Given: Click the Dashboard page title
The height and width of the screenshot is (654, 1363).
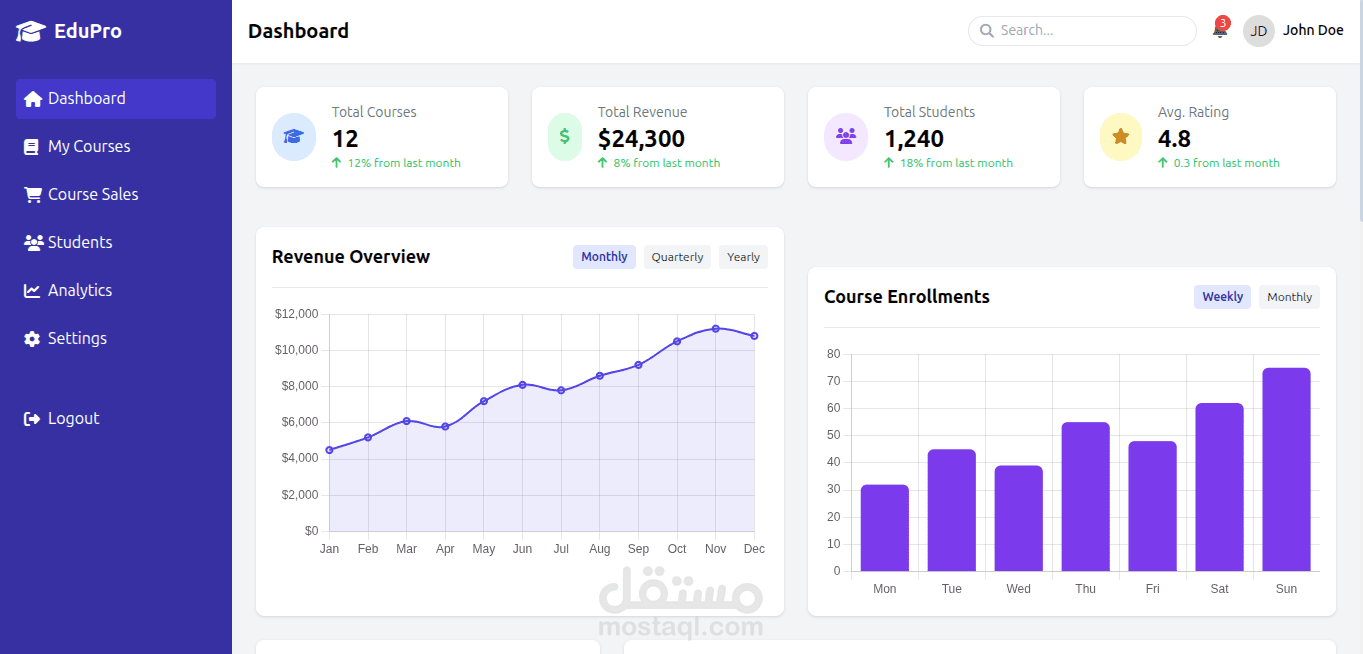Looking at the screenshot, I should (299, 31).
